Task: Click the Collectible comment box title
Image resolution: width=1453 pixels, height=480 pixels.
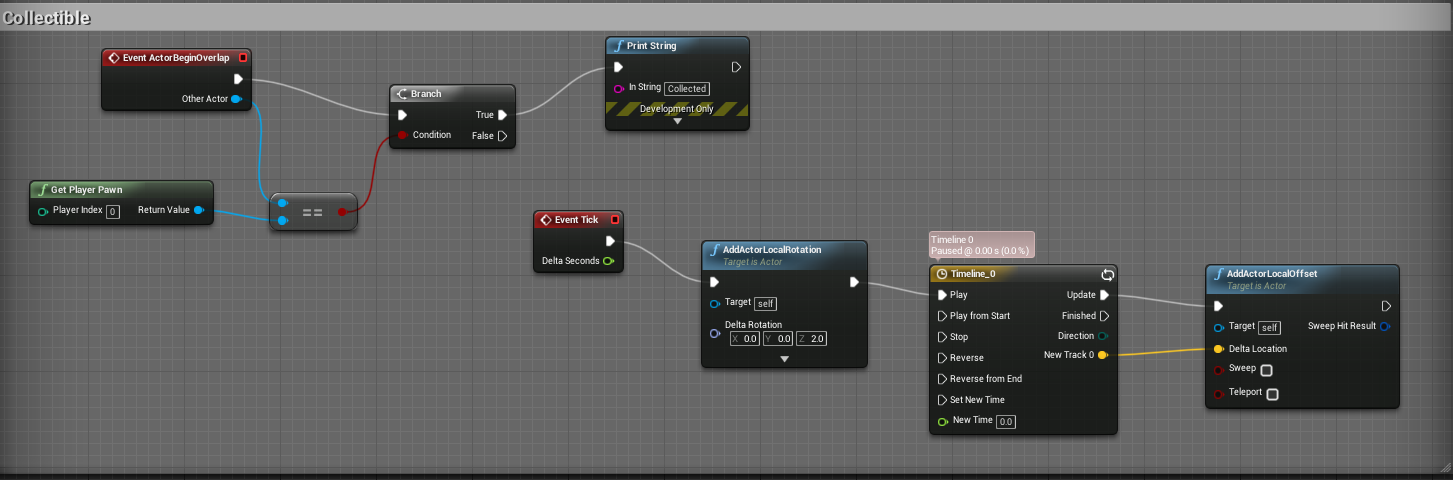Action: coord(47,18)
